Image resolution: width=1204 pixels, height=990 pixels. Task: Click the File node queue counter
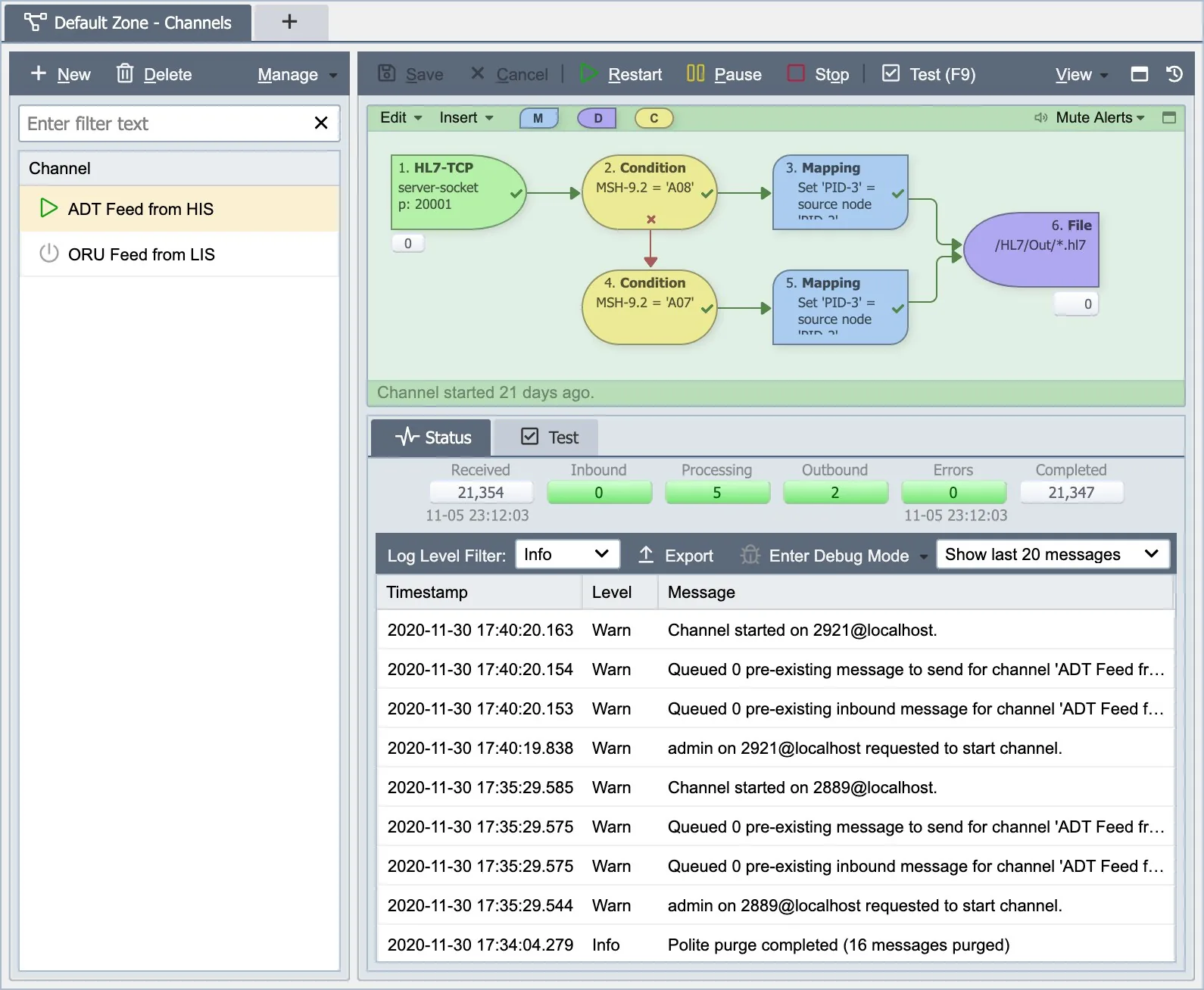[x=1076, y=304]
